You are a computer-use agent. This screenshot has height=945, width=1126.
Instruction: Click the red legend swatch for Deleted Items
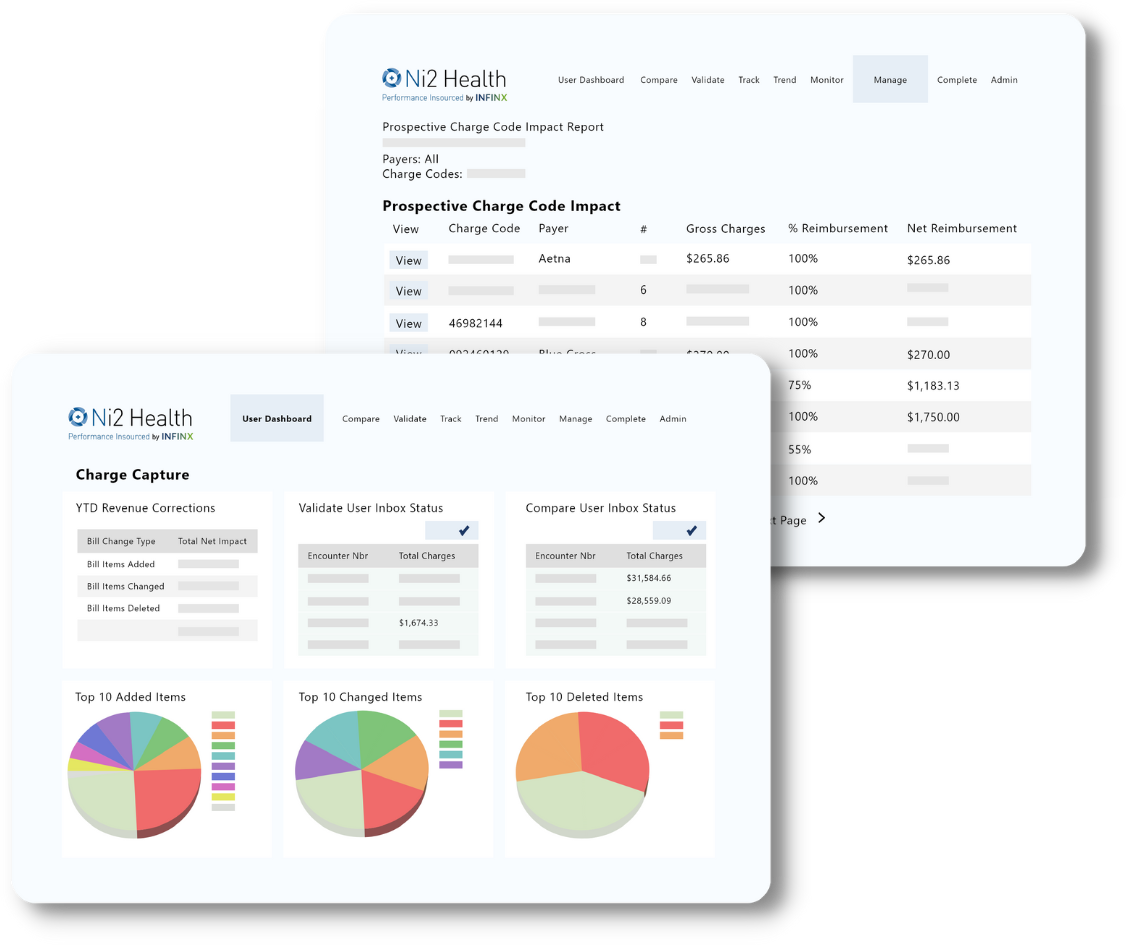(671, 725)
